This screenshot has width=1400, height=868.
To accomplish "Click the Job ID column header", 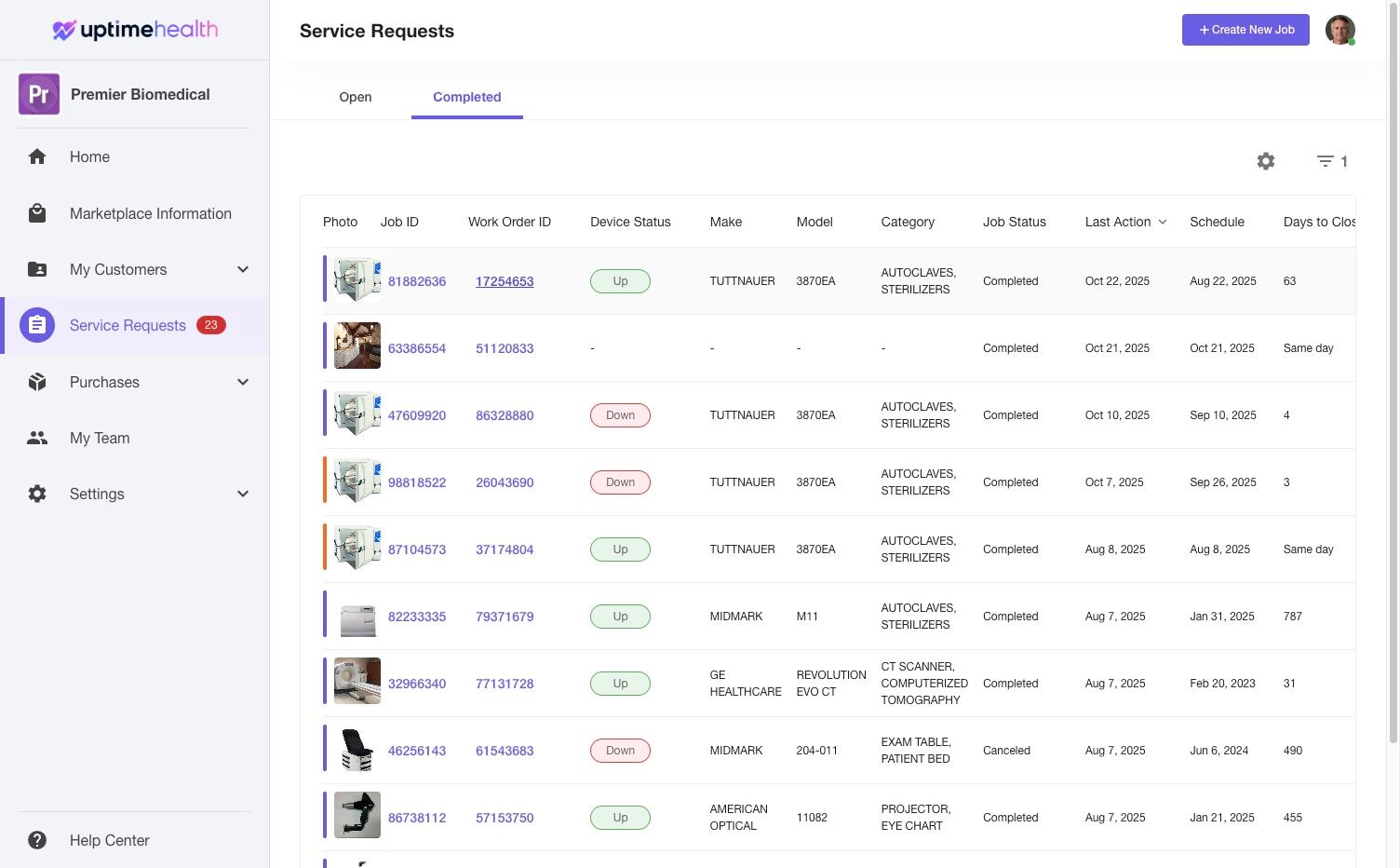I will (399, 222).
